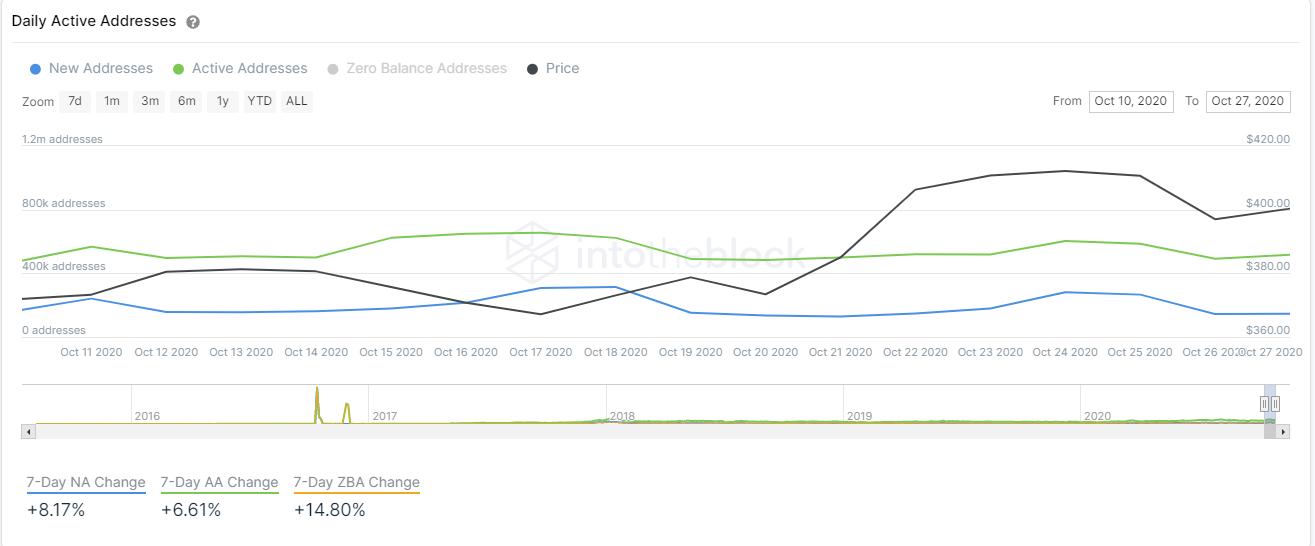Enable the Zero Balance Addresses series
This screenshot has width=1315, height=546.
(417, 69)
